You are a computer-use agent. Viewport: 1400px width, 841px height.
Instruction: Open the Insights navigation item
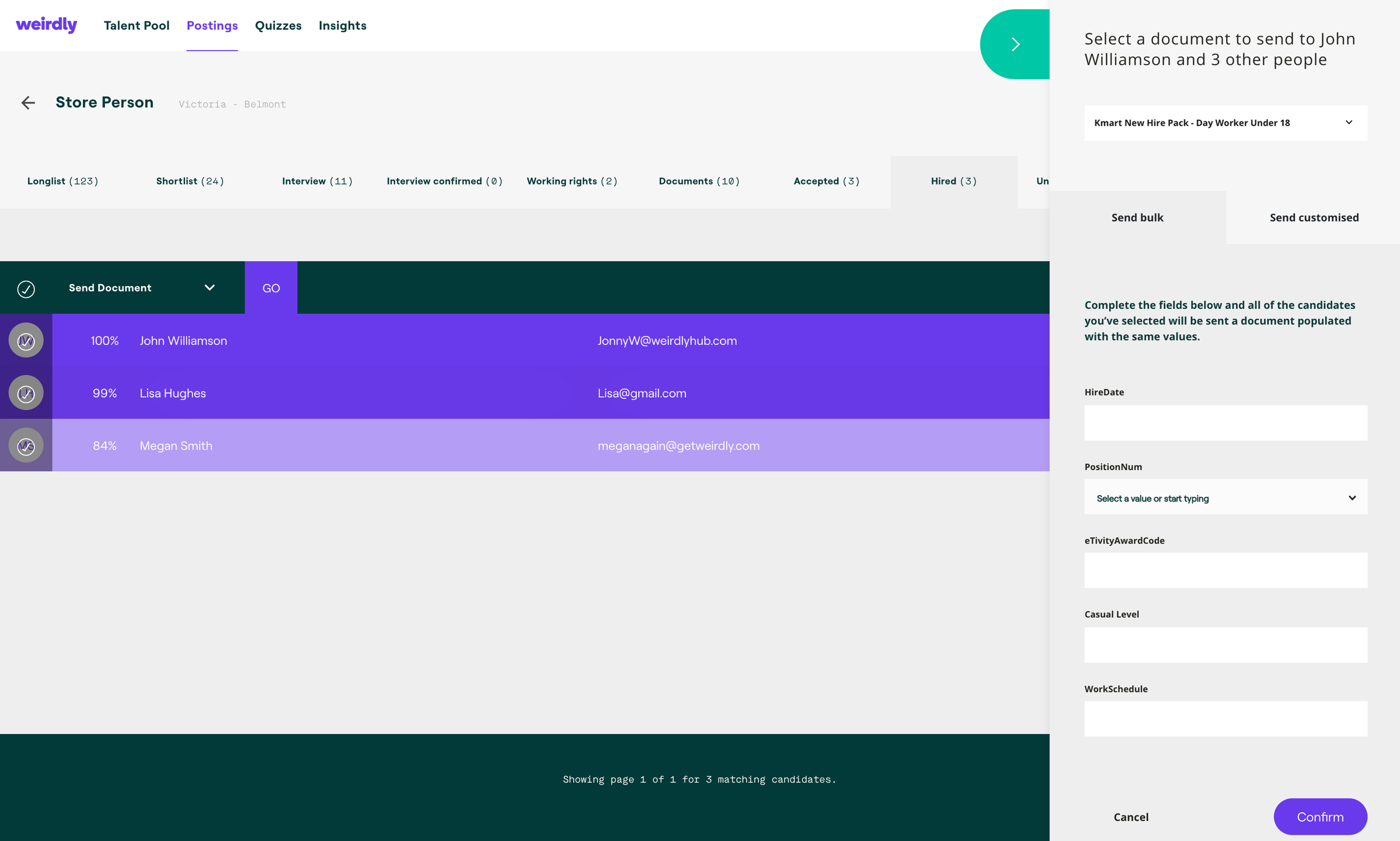[342, 26]
